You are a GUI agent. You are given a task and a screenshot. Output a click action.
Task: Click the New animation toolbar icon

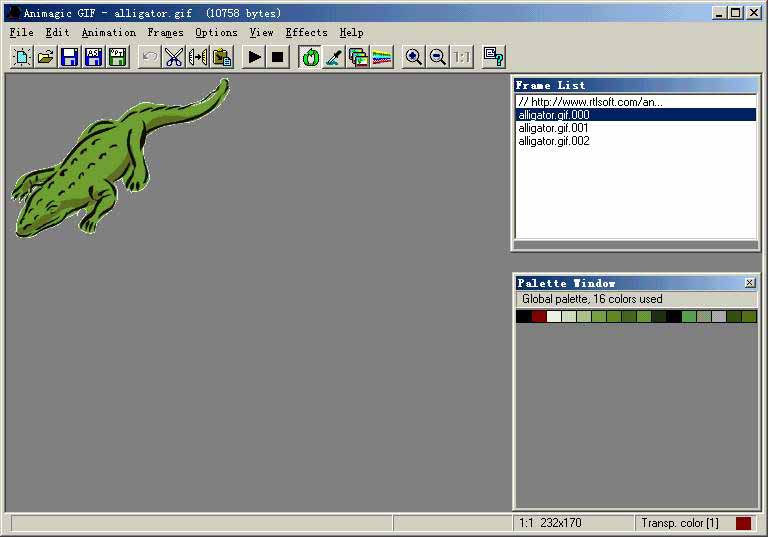click(22, 57)
